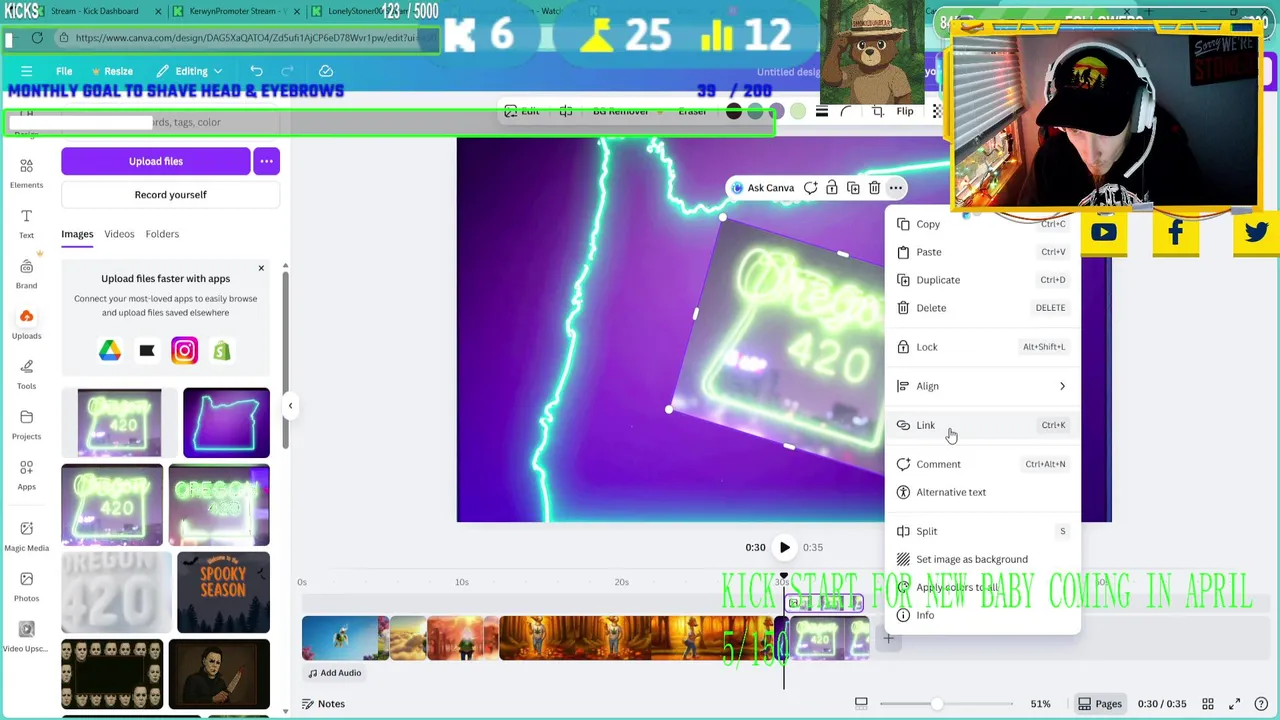This screenshot has width=1280, height=720.
Task: Choose Info in the context menu
Action: tap(982, 615)
